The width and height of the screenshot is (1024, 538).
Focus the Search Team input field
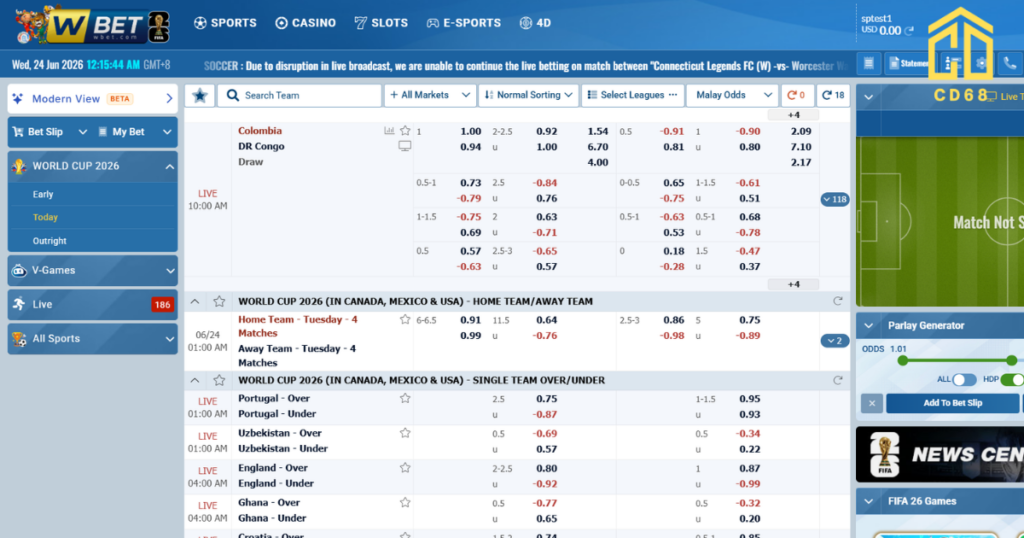(299, 95)
